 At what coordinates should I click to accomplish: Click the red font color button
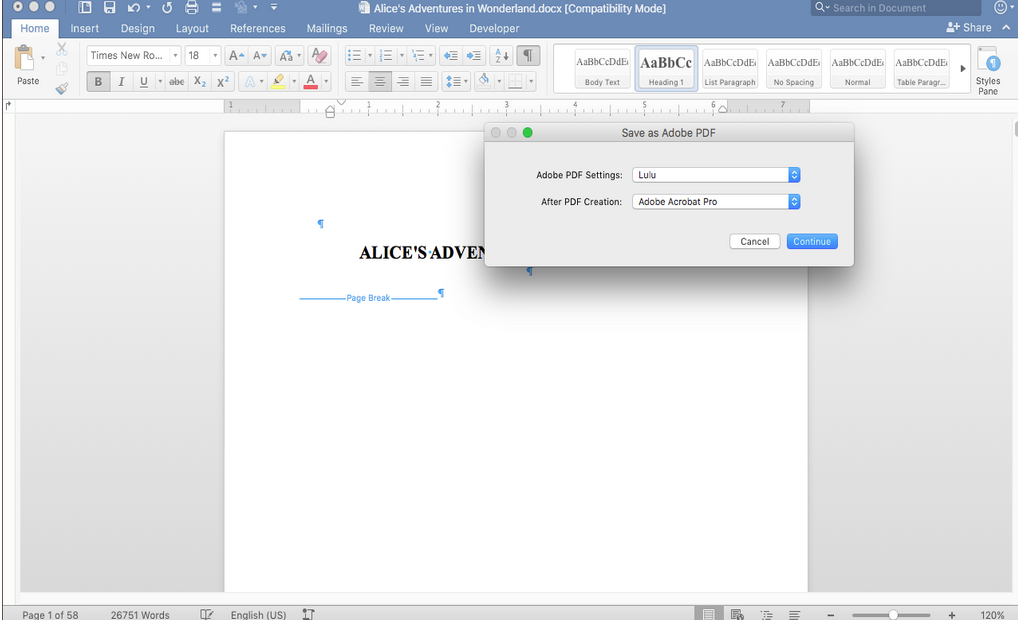[x=311, y=82]
